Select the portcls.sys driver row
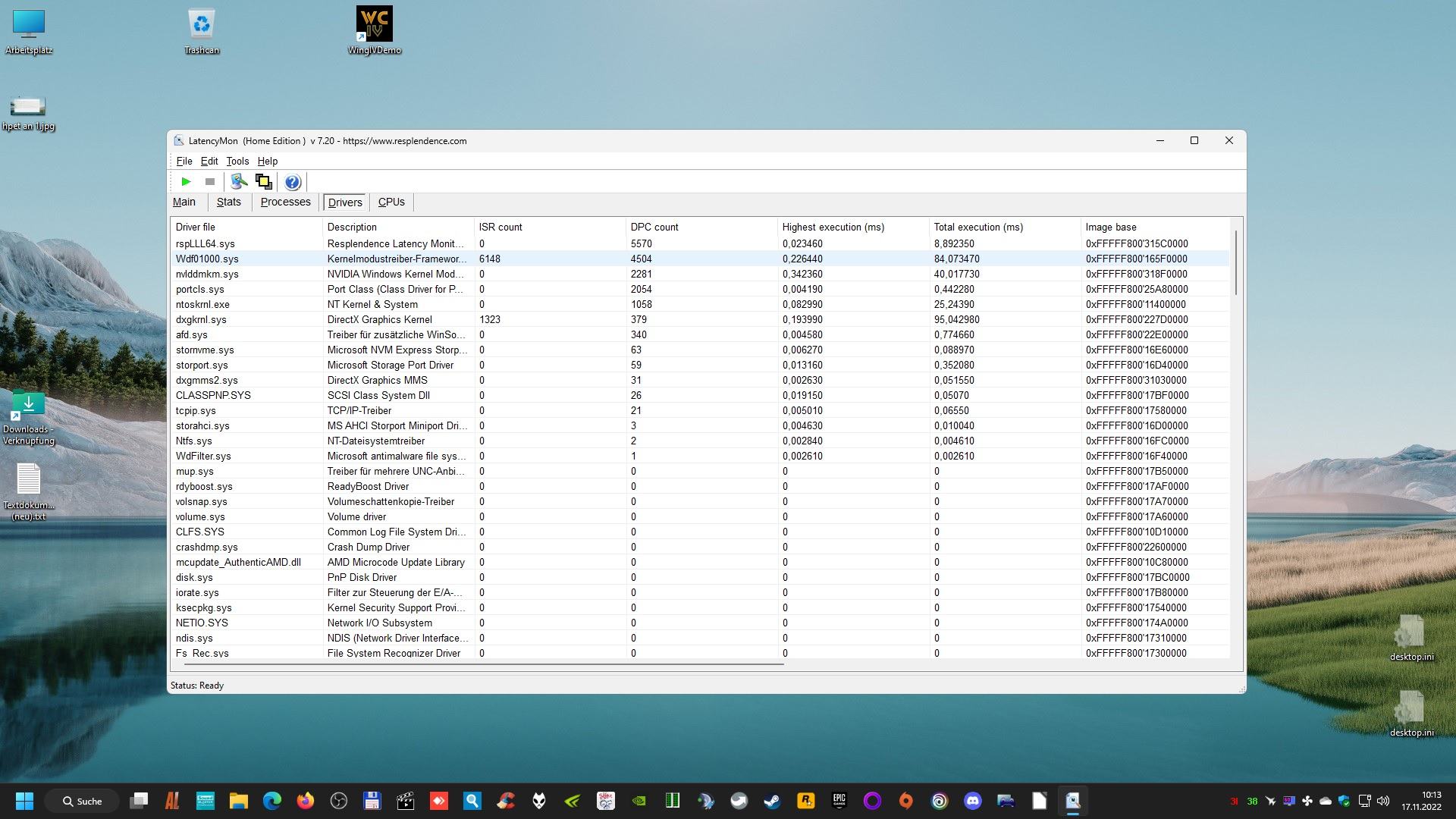1456x819 pixels. click(x=701, y=289)
